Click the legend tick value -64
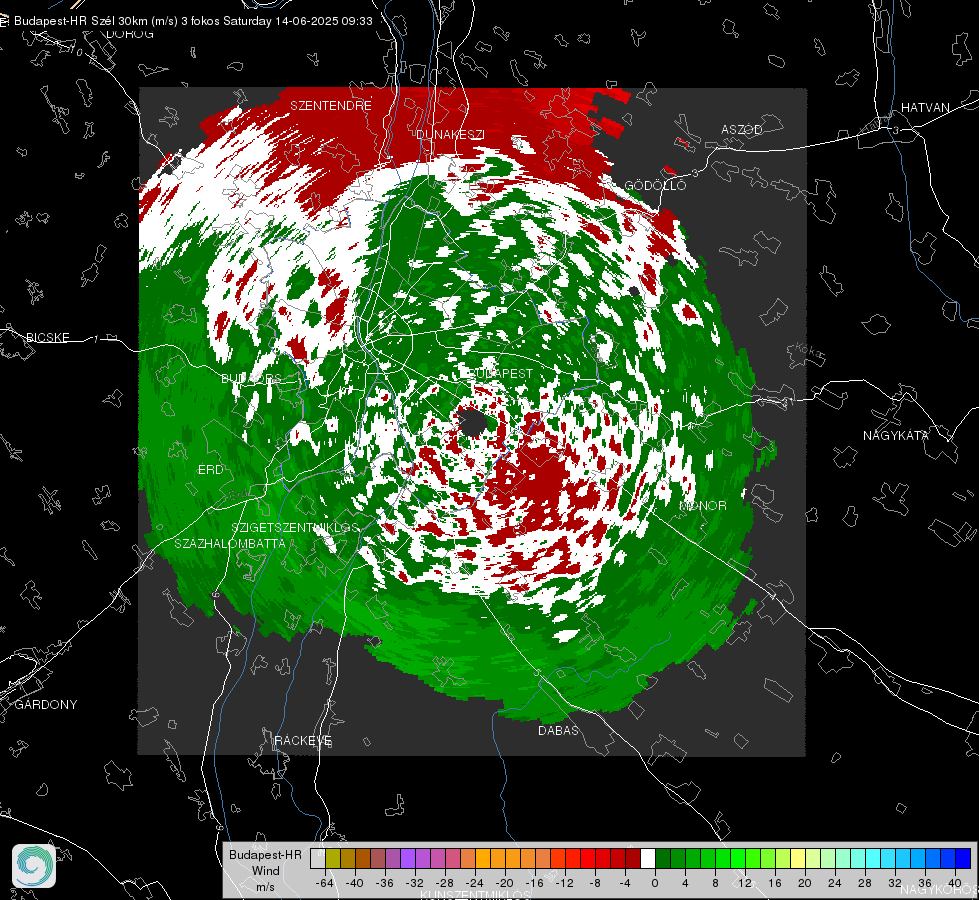This screenshot has width=979, height=900. click(x=325, y=883)
